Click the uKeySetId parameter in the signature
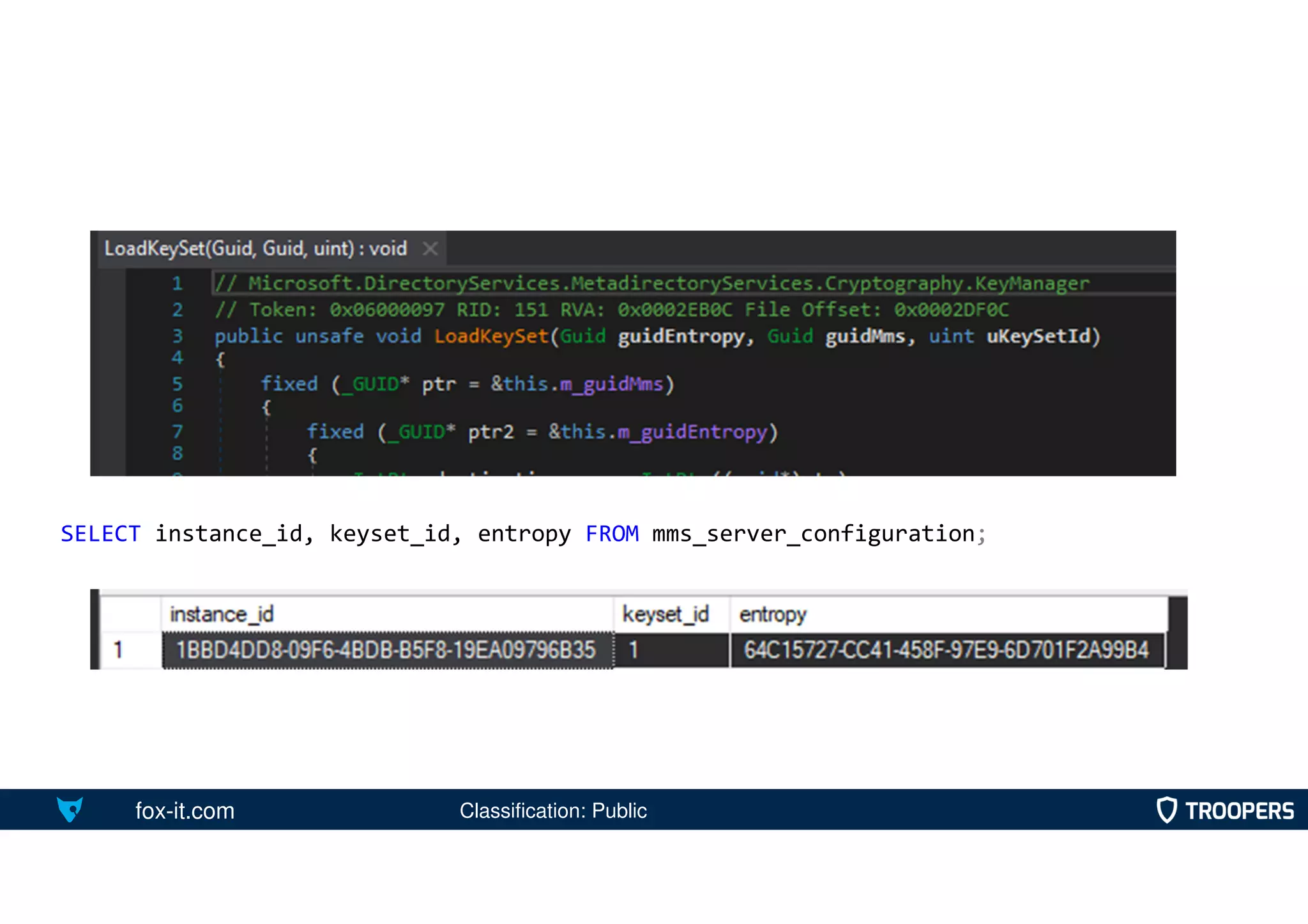The width and height of the screenshot is (1308, 924). pos(1038,336)
